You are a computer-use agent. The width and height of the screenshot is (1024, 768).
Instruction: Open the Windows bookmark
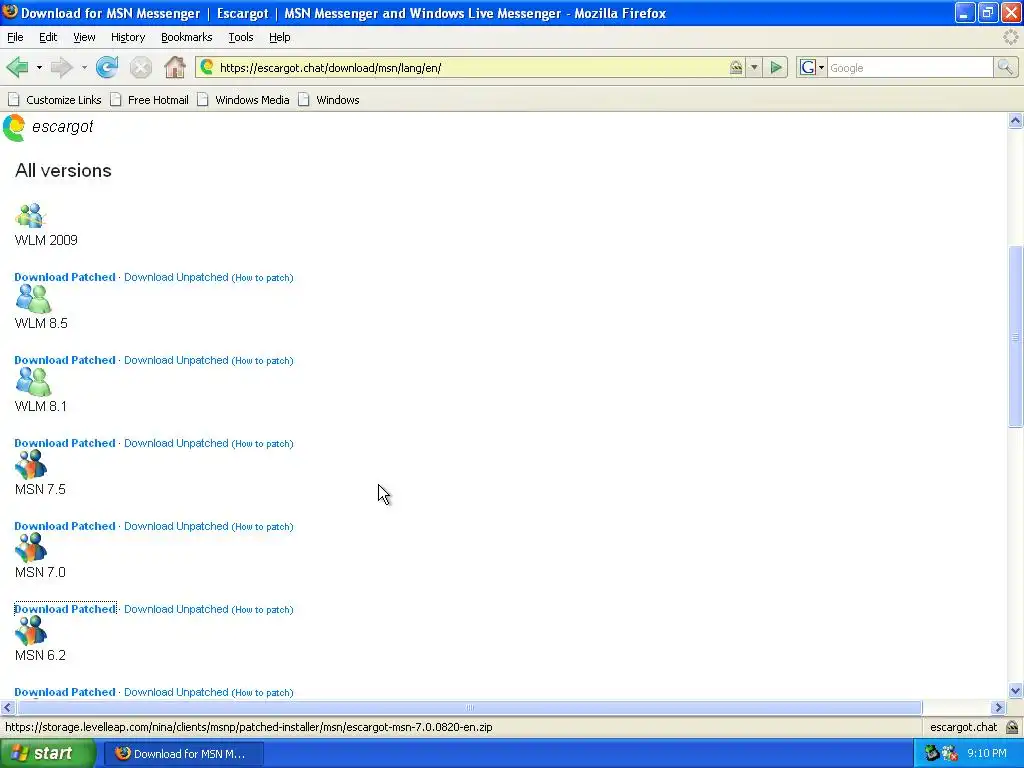point(328,100)
